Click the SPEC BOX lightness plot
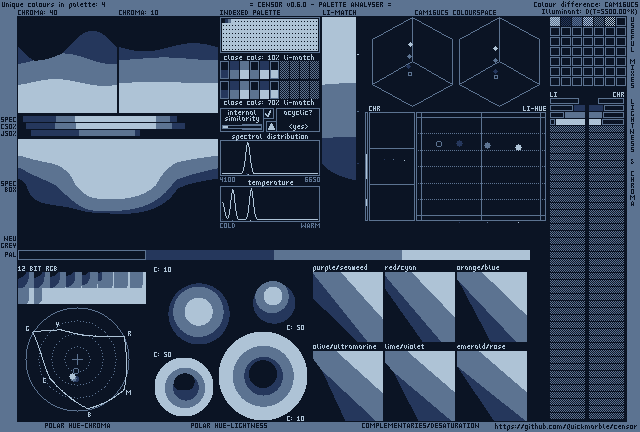This screenshot has height=432, width=640. 118,176
